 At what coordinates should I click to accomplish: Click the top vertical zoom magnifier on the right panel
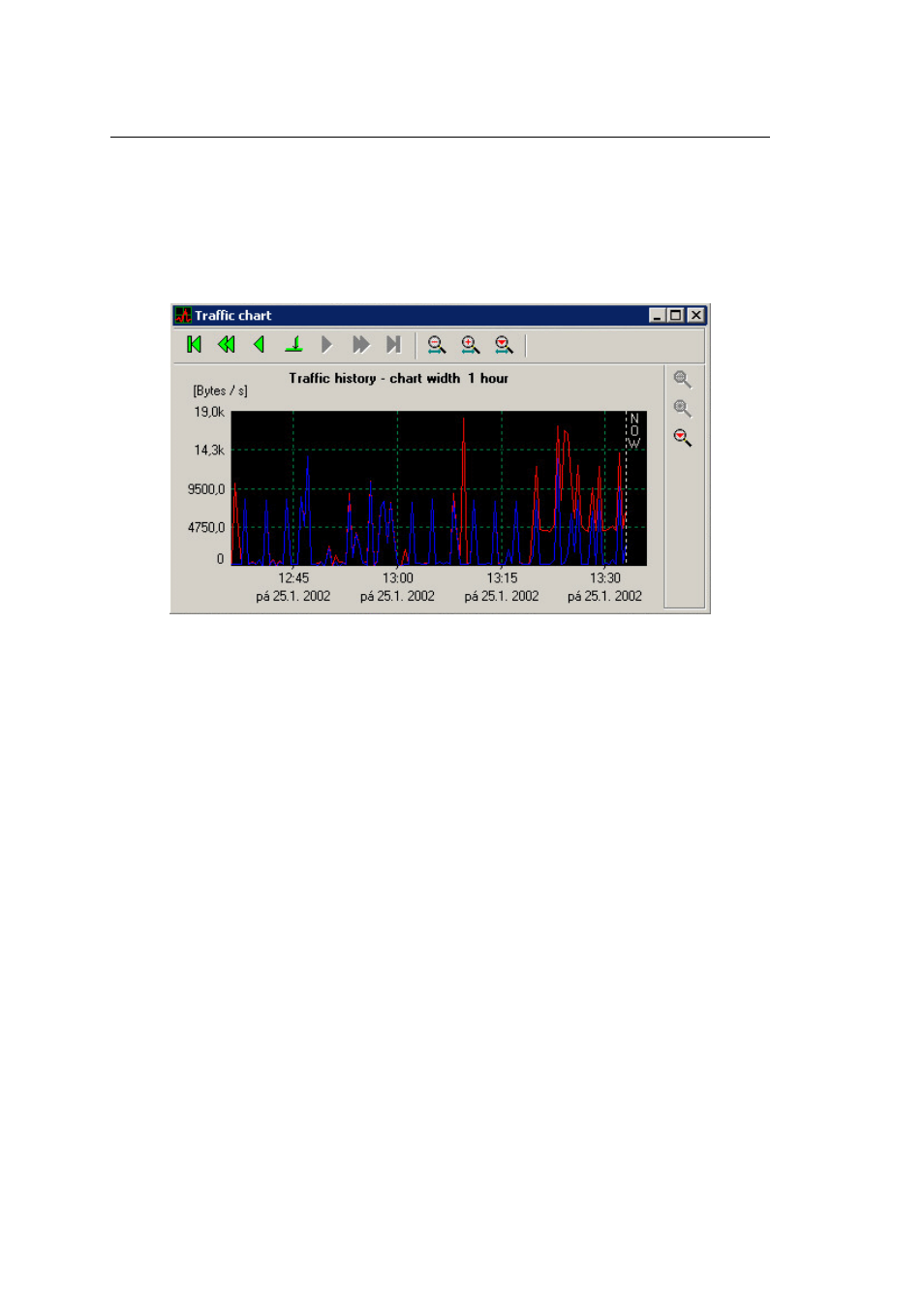pos(683,380)
